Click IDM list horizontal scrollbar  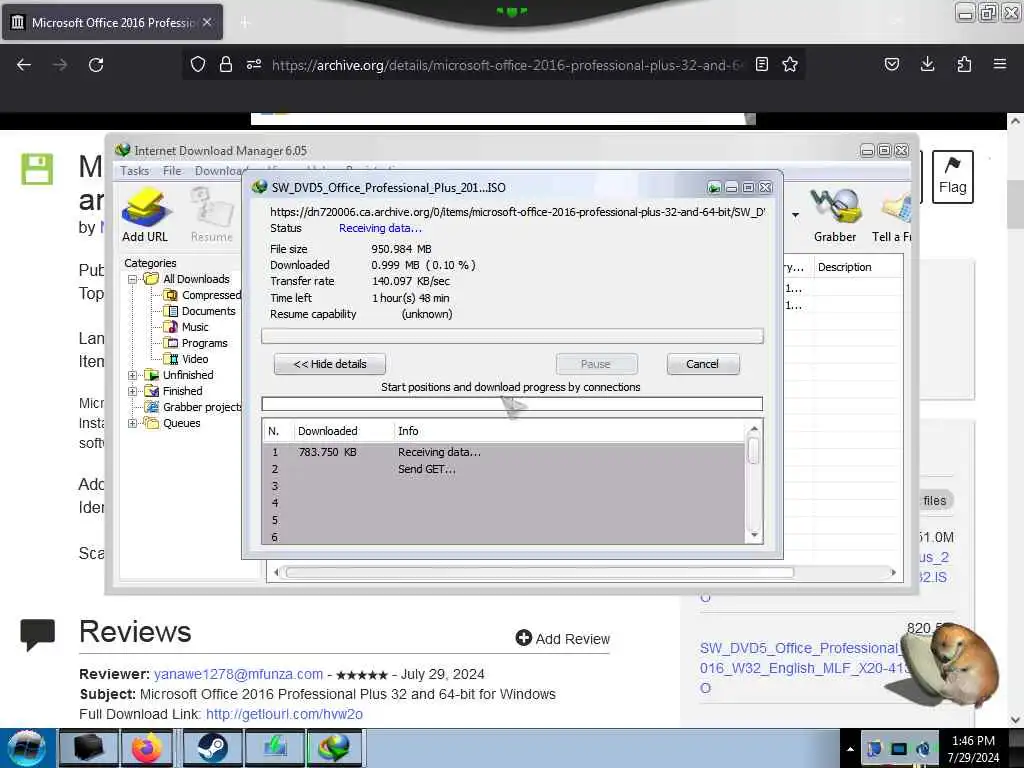pos(539,572)
